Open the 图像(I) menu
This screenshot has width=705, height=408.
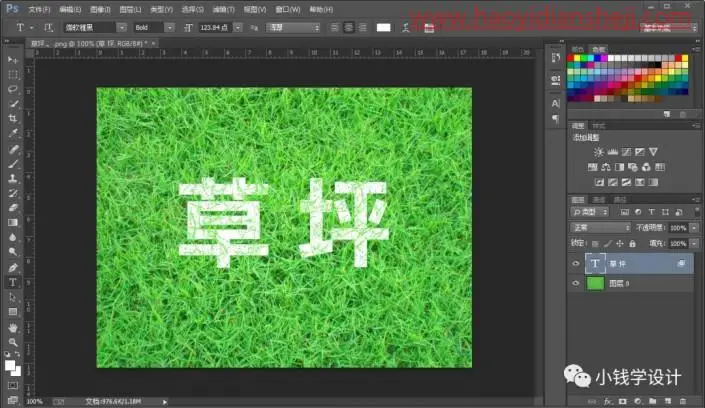point(100,9)
